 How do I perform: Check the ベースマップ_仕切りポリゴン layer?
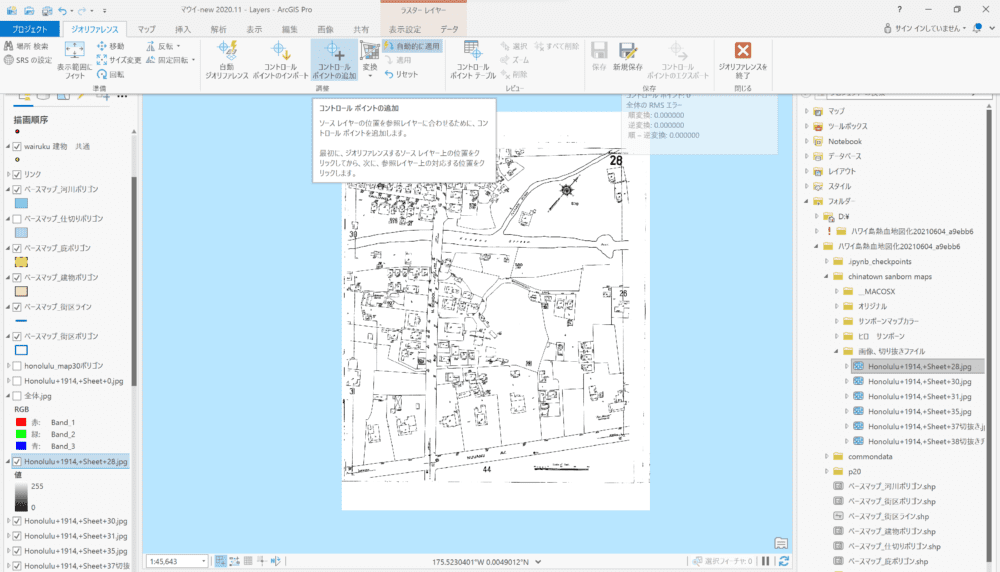[17, 219]
